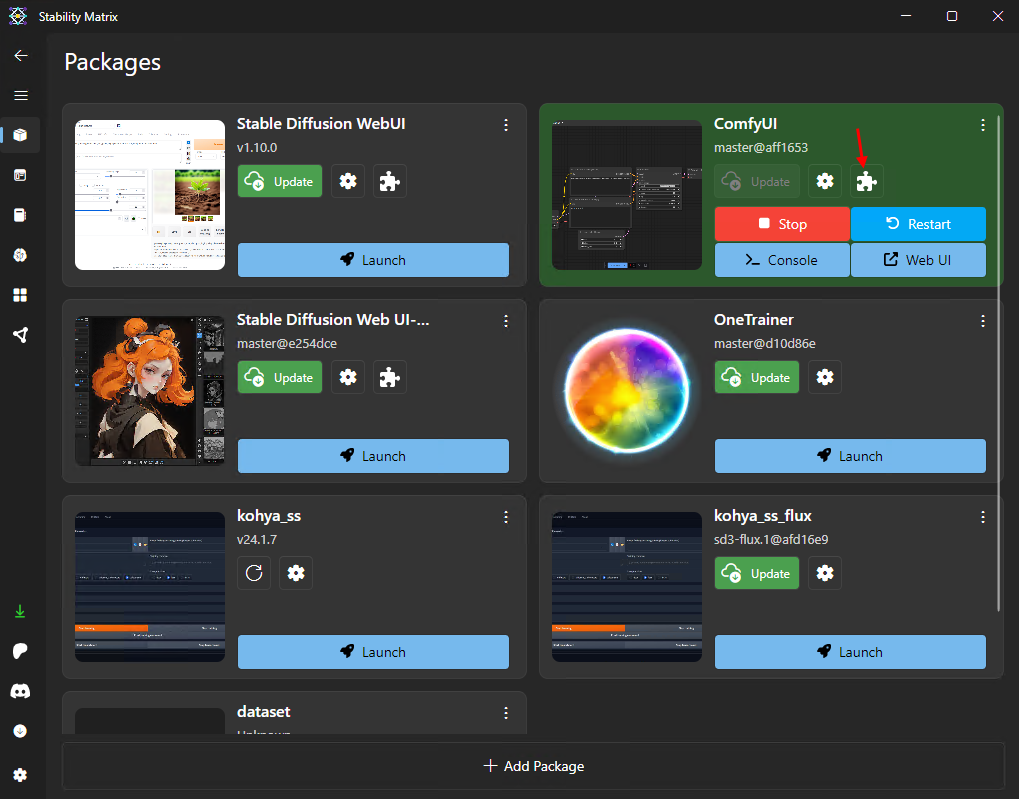
Task: Open kohya_ss v24.1.7 settings gear
Action: [296, 573]
